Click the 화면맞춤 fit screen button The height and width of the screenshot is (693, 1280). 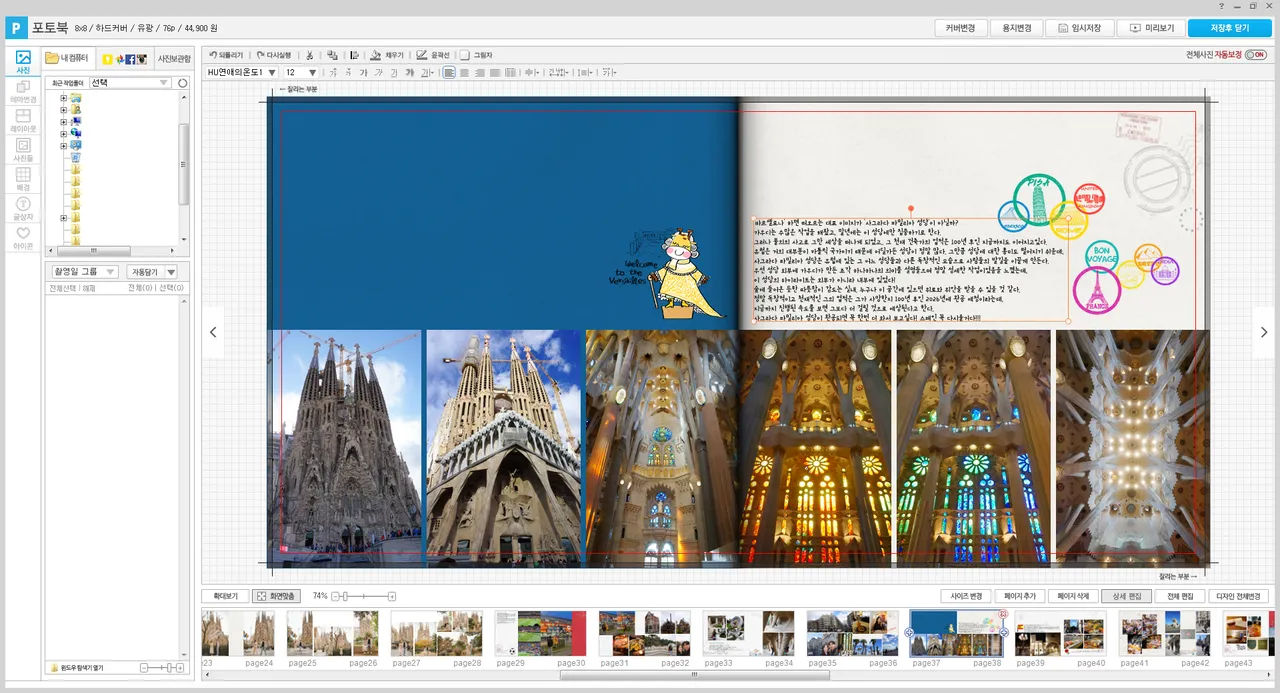tap(276, 596)
